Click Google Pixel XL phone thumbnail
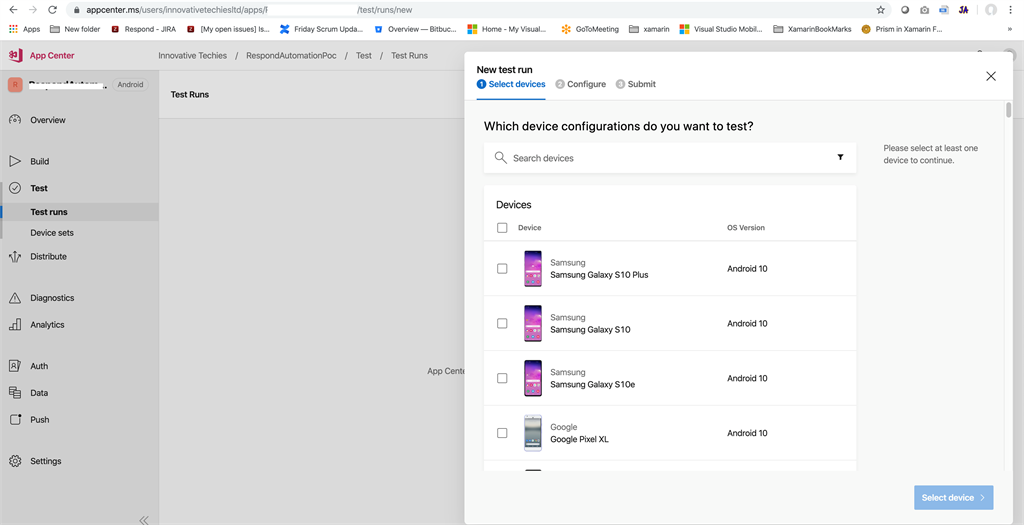1024x525 pixels. point(533,433)
